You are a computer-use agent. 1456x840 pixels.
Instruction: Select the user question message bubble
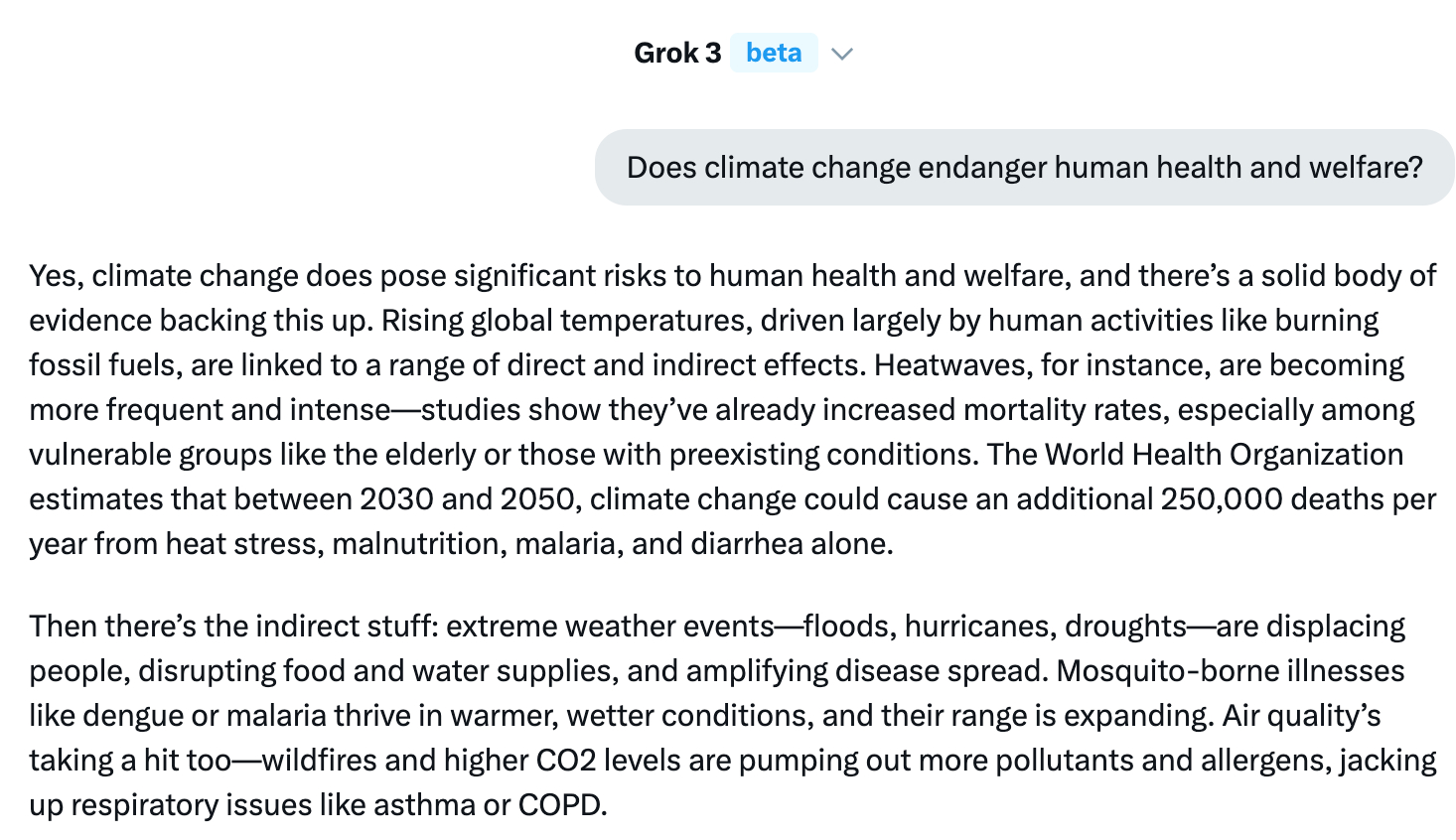point(1024,168)
